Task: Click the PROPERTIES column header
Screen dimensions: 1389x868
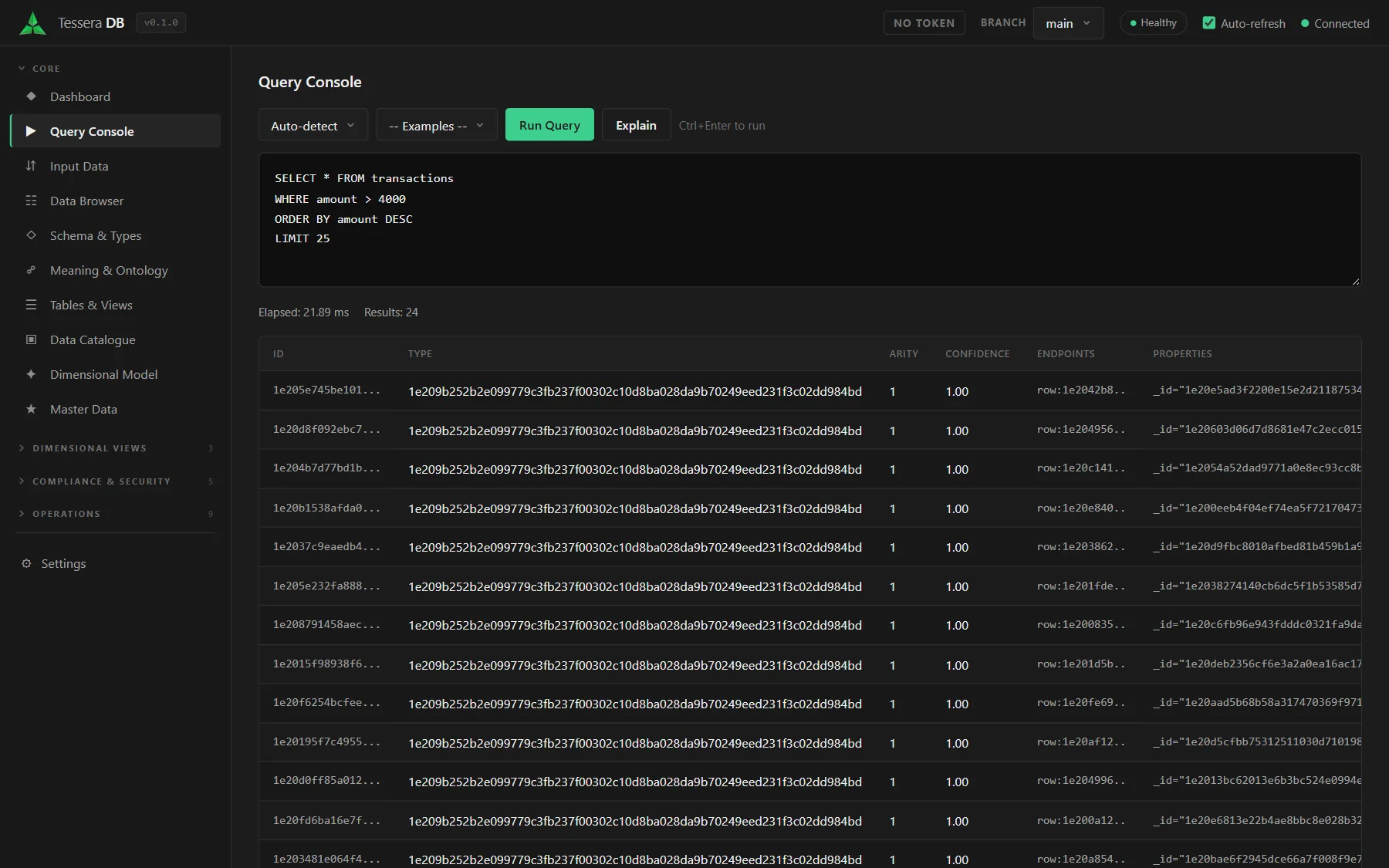Action: pos(1182,353)
